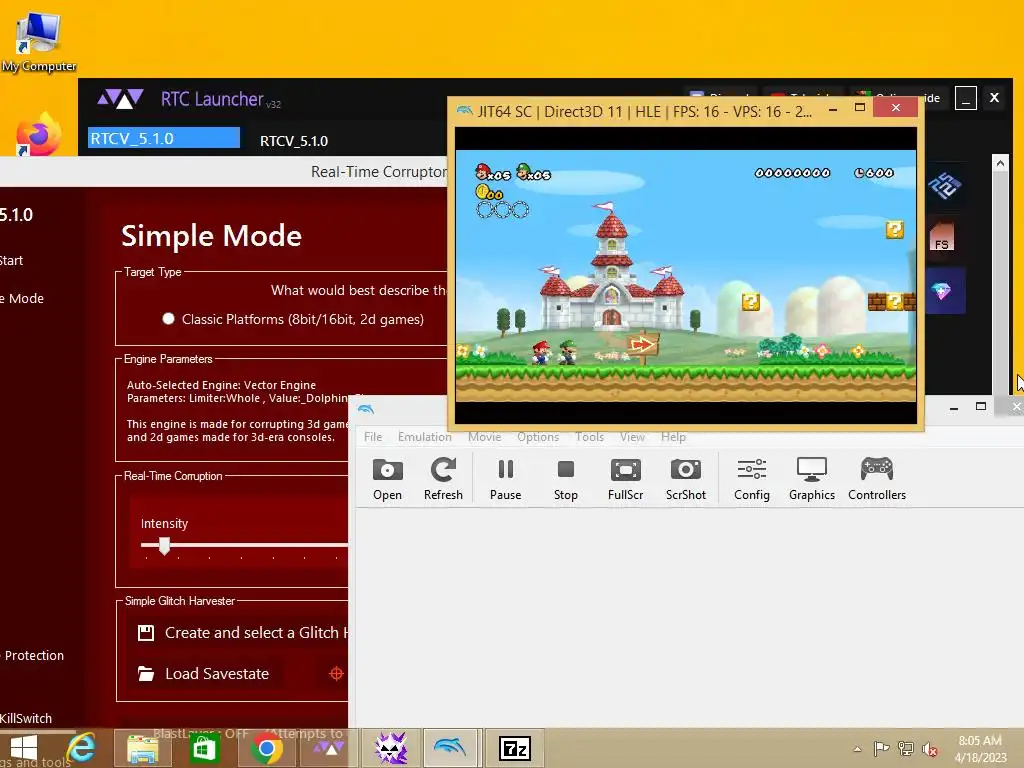Click the KillSwitch item in RTC sidebar
The width and height of the screenshot is (1024, 768).
tap(25, 718)
